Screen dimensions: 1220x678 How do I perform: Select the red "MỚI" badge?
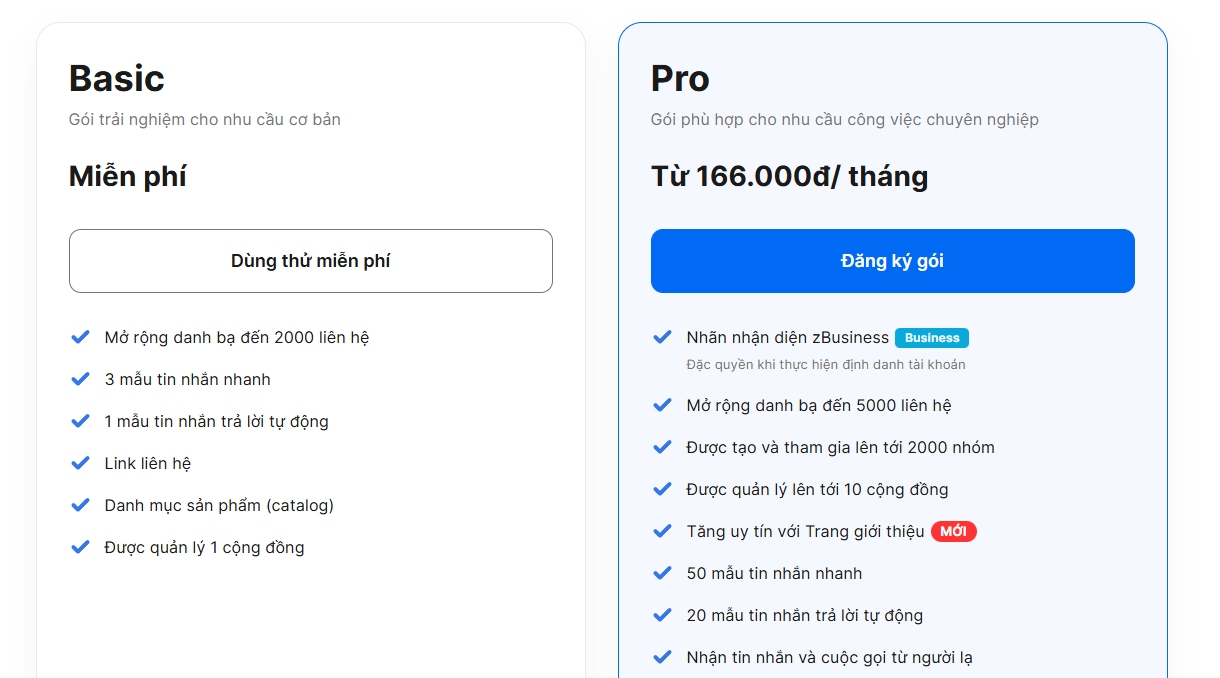point(954,531)
